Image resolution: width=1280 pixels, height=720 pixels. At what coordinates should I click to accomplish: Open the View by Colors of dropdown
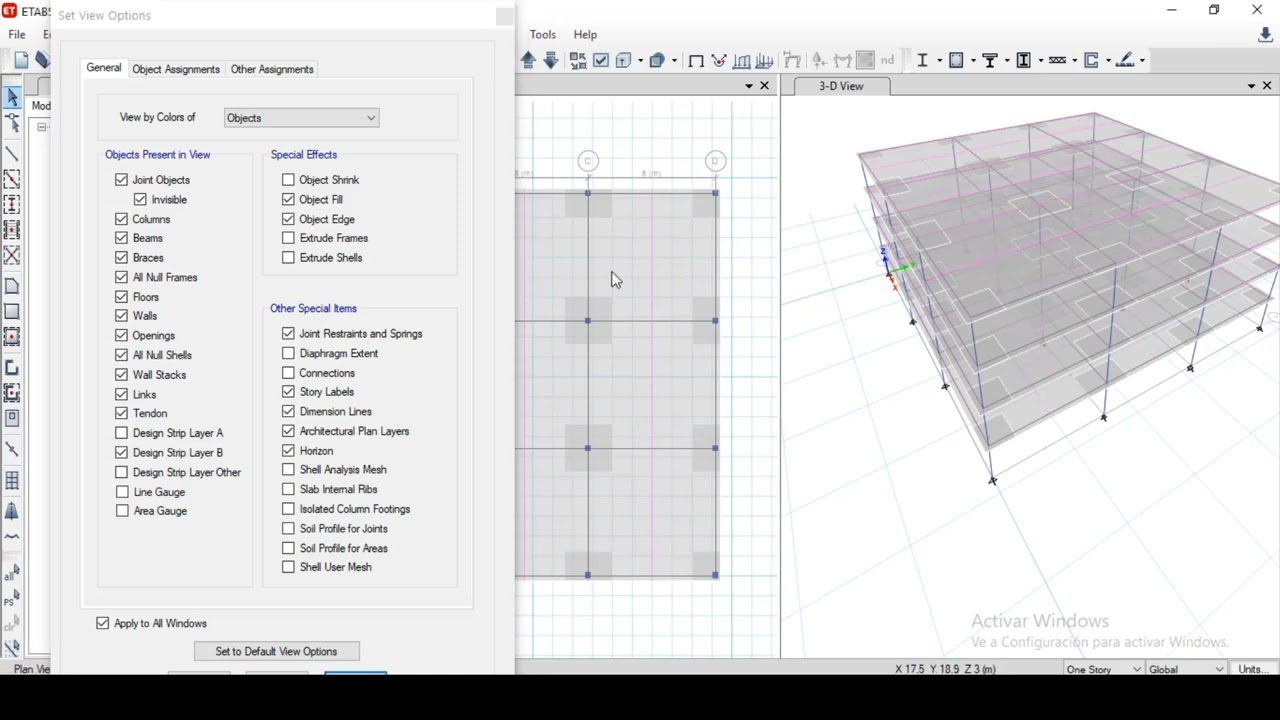pyautogui.click(x=301, y=118)
